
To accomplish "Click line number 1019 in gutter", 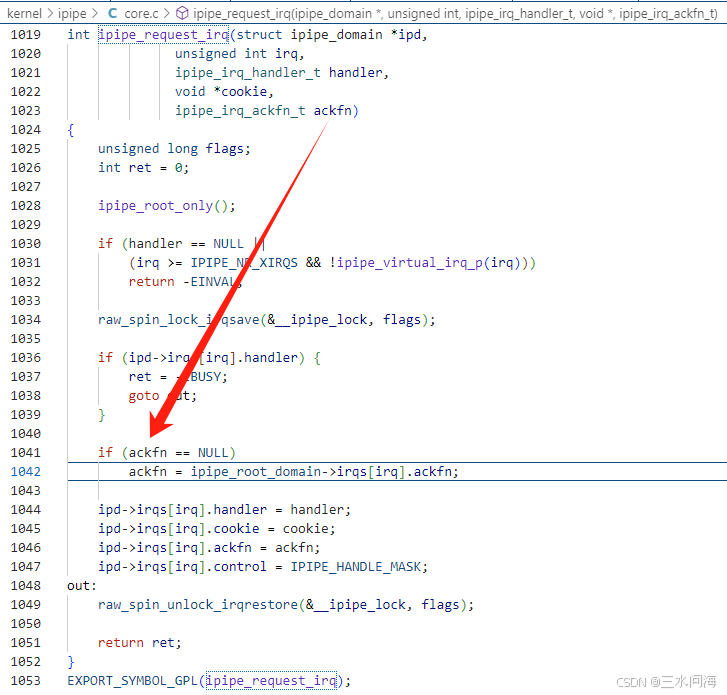I will click(26, 35).
